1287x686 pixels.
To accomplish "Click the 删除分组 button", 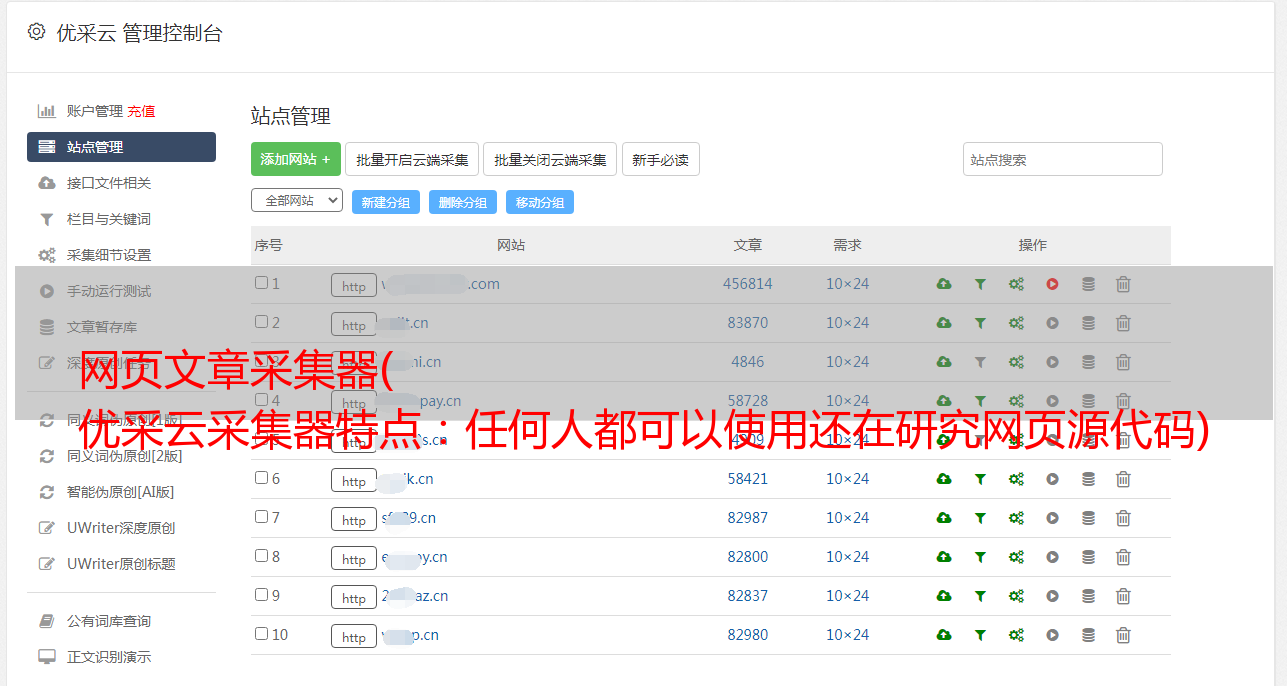I will click(x=463, y=202).
